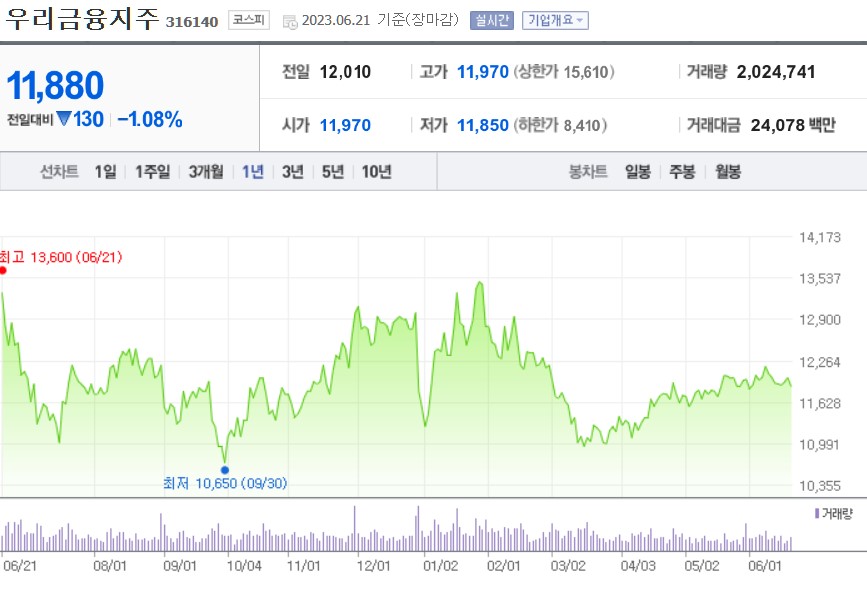This screenshot has width=867, height=601.
Task: Click the previous close value 12,010
Action: [x=345, y=72]
